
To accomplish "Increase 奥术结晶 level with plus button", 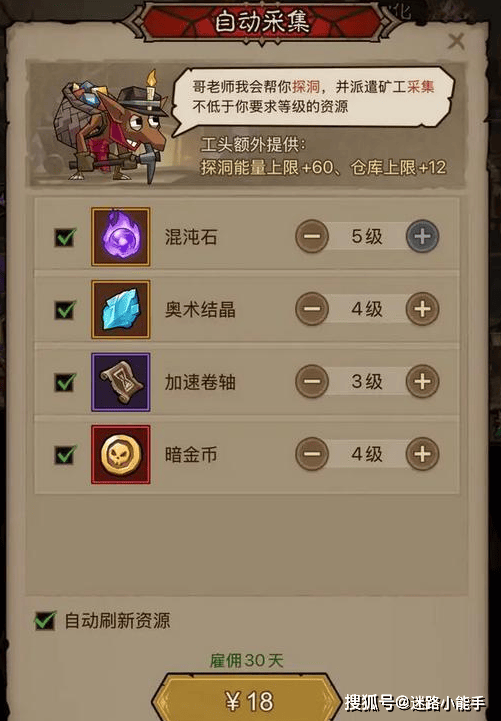I will [x=422, y=309].
